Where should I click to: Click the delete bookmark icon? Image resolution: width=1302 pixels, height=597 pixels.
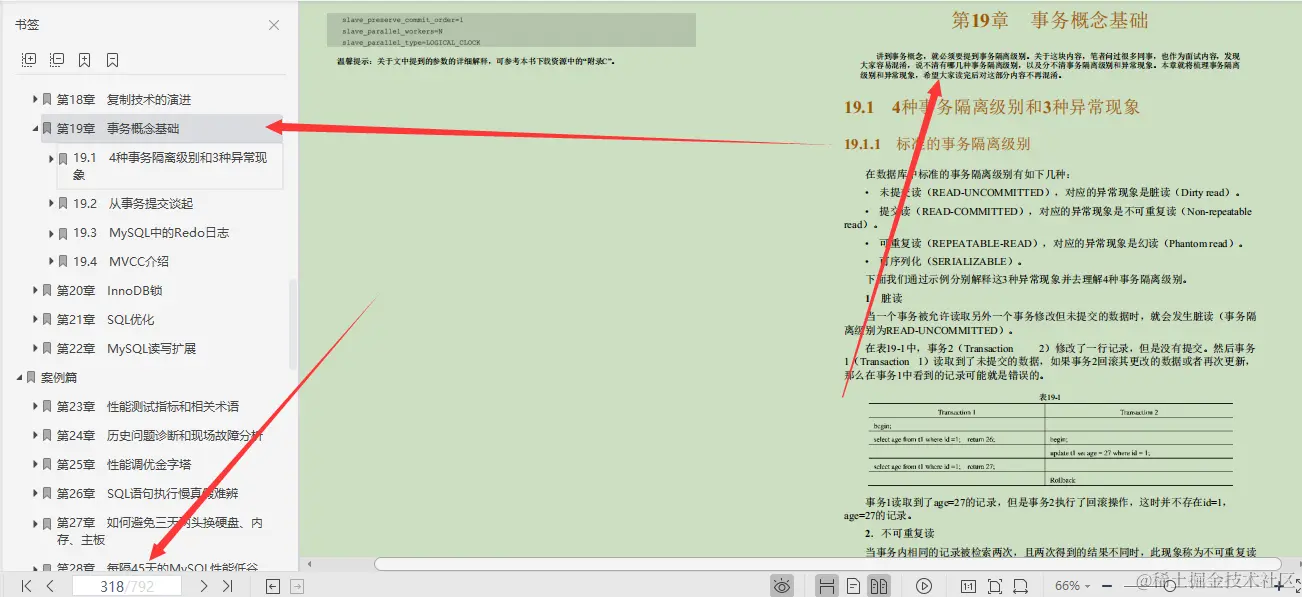[x=113, y=60]
